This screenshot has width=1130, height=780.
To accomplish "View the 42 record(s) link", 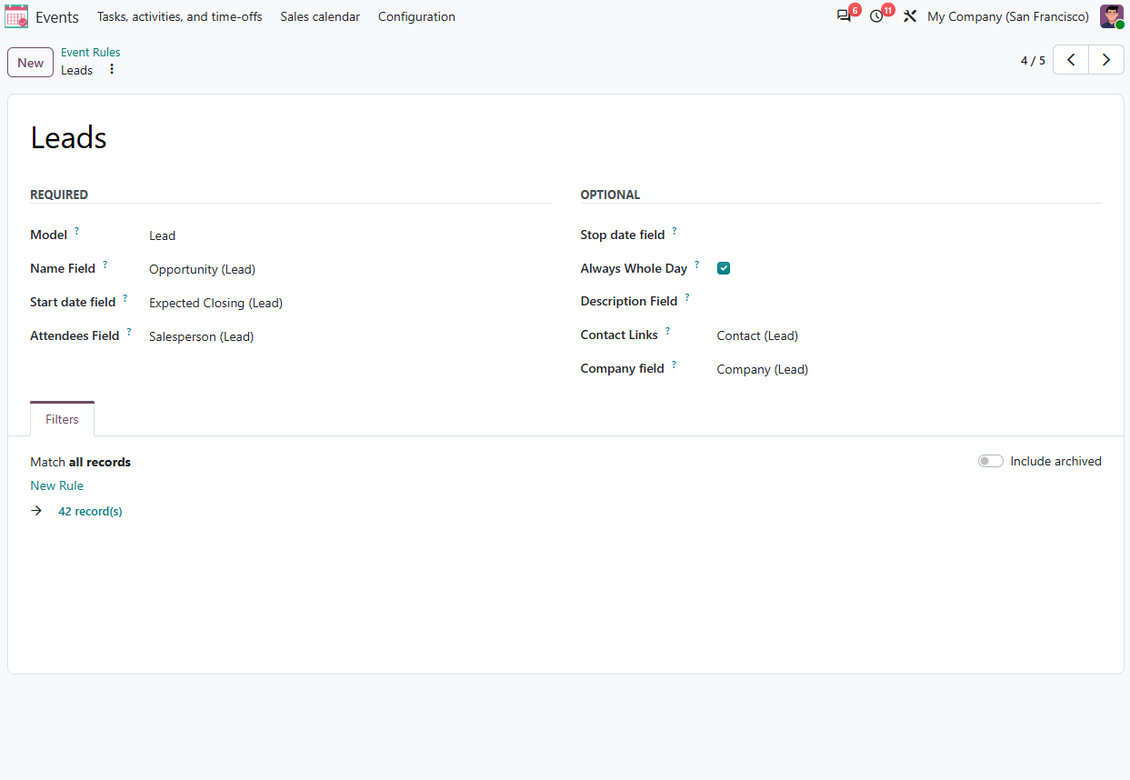I will 90,511.
